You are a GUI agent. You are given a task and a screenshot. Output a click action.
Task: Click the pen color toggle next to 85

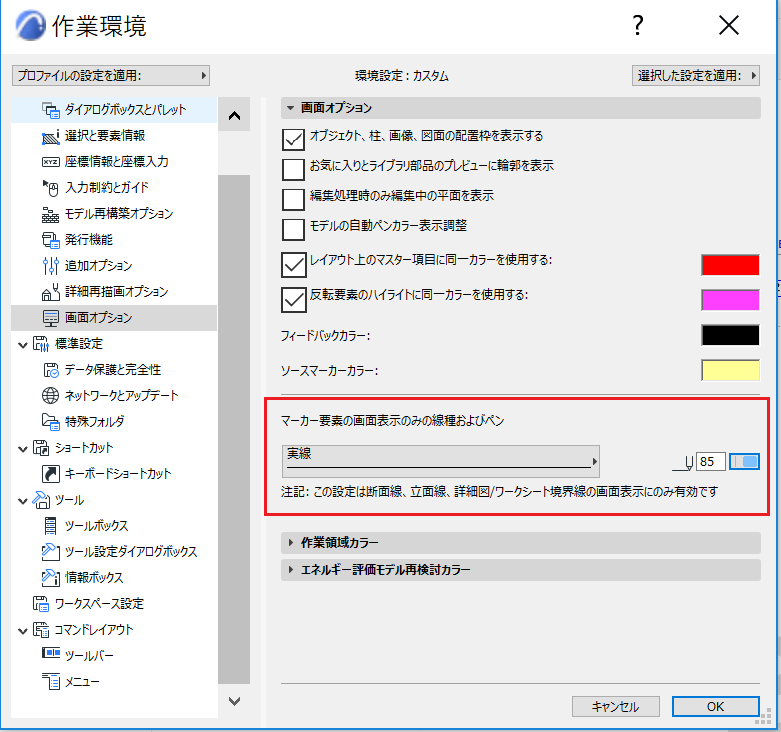[744, 462]
